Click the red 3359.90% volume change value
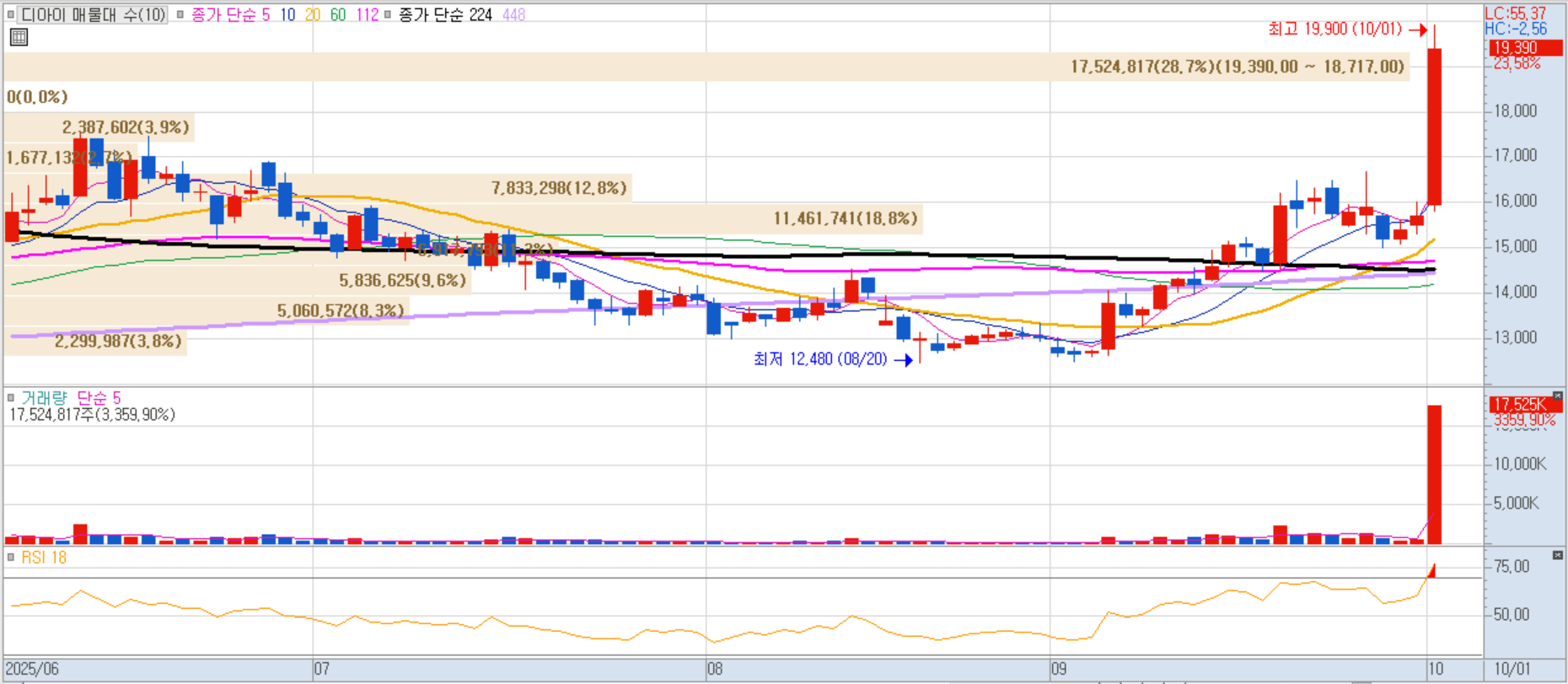Viewport: 1568px width, 684px height. 1524,419
